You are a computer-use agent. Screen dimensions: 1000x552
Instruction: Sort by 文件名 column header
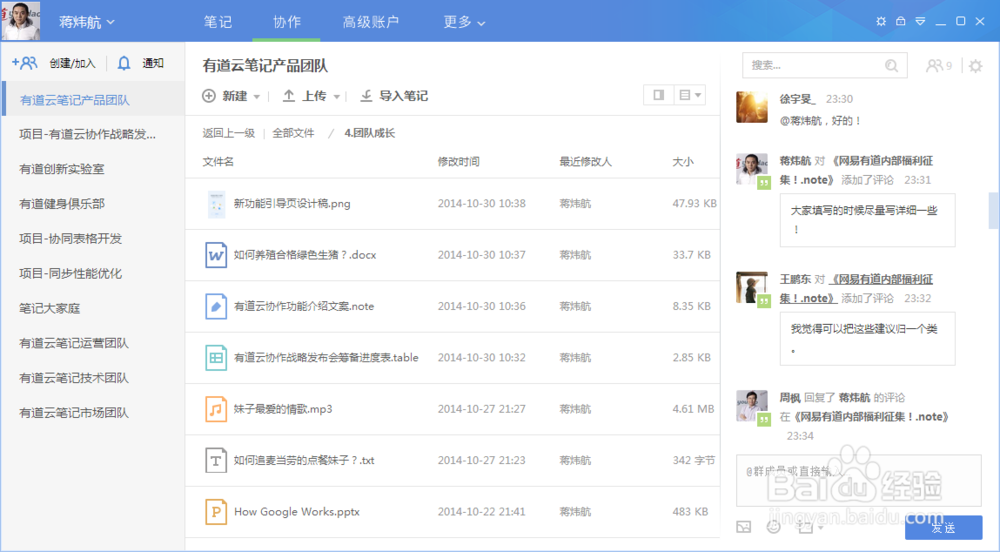click(218, 162)
